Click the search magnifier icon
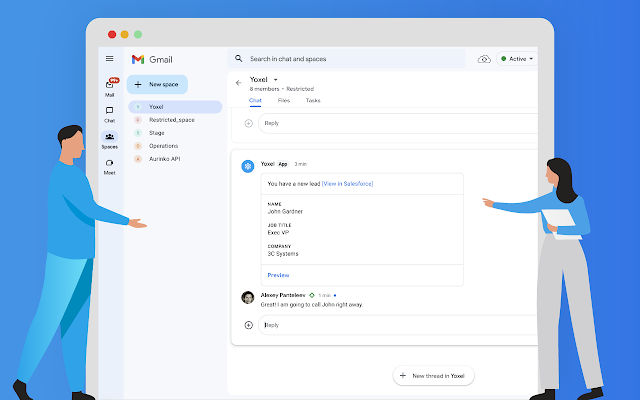 tap(239, 59)
